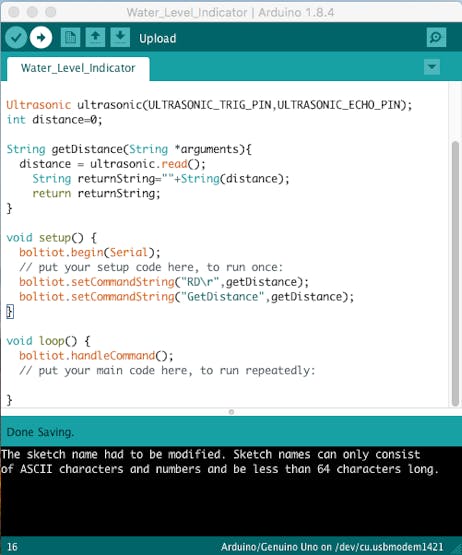Click the divider handle above the console
Viewport: 462px width, 555px height.
[x=231, y=412]
